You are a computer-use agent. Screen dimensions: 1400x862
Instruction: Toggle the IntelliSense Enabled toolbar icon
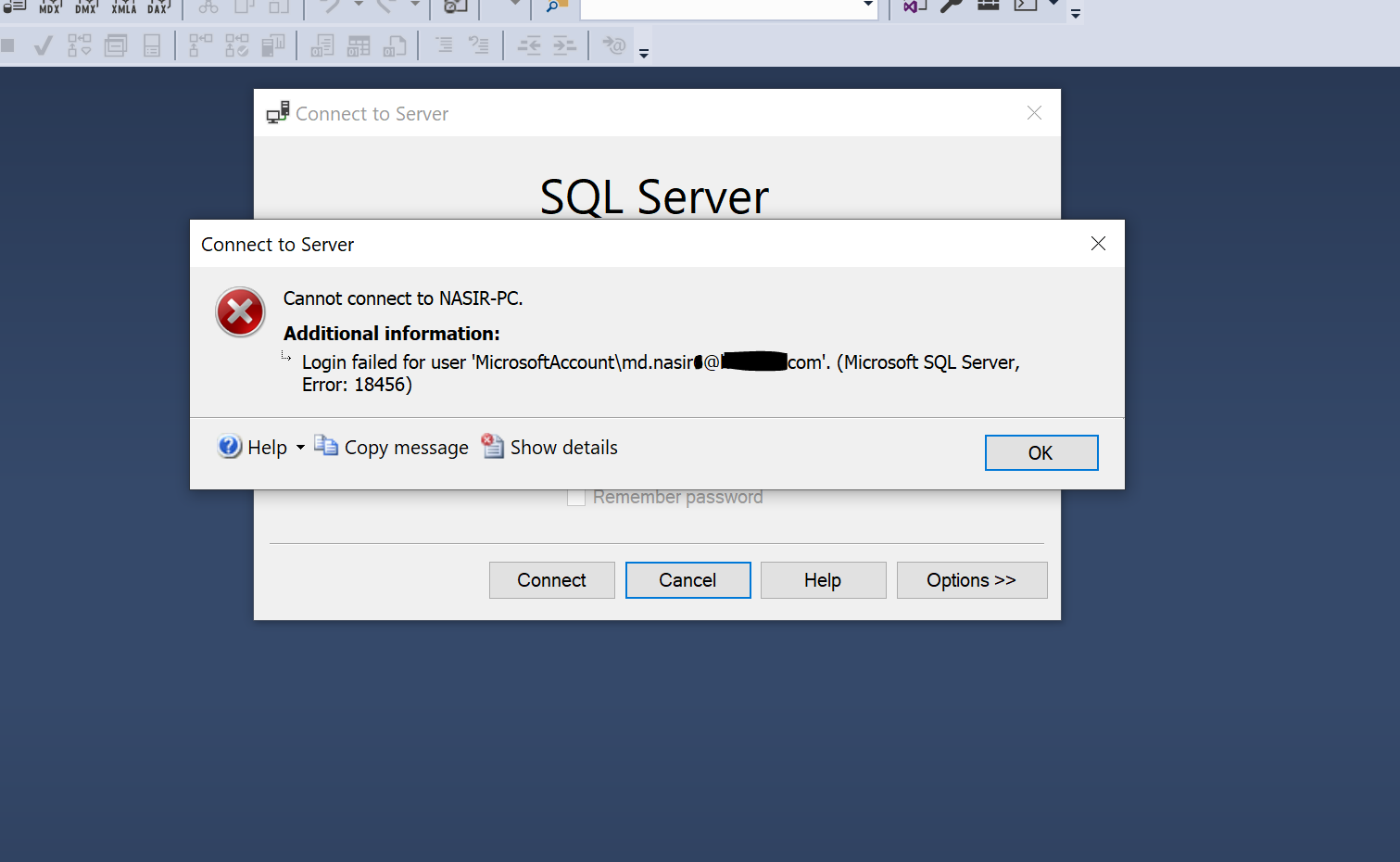click(x=152, y=45)
